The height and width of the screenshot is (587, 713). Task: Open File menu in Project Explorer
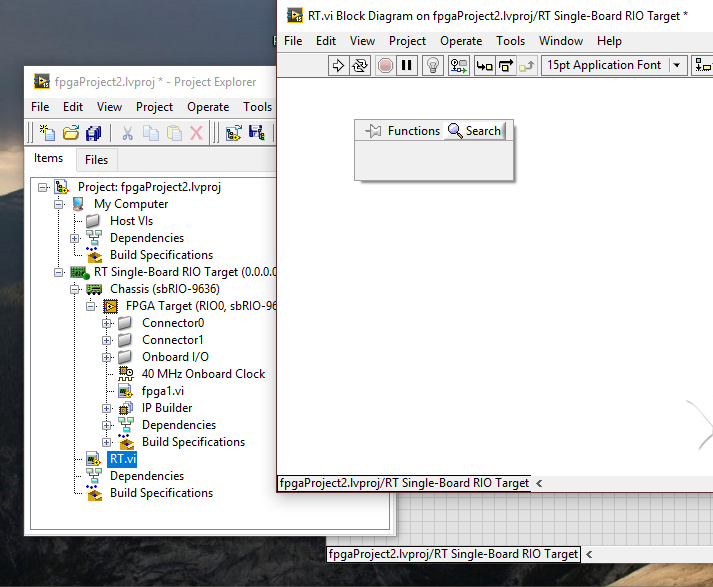40,107
